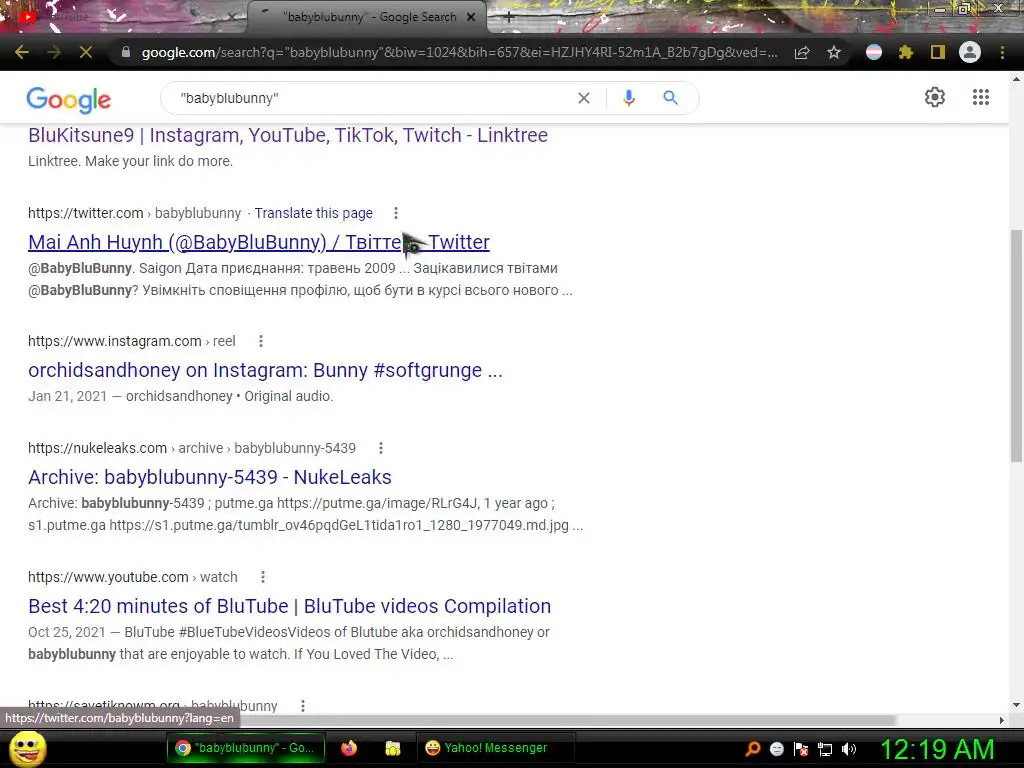Viewport: 1024px width, 768px height.
Task: Bookmark this page with the star icon
Action: (833, 52)
